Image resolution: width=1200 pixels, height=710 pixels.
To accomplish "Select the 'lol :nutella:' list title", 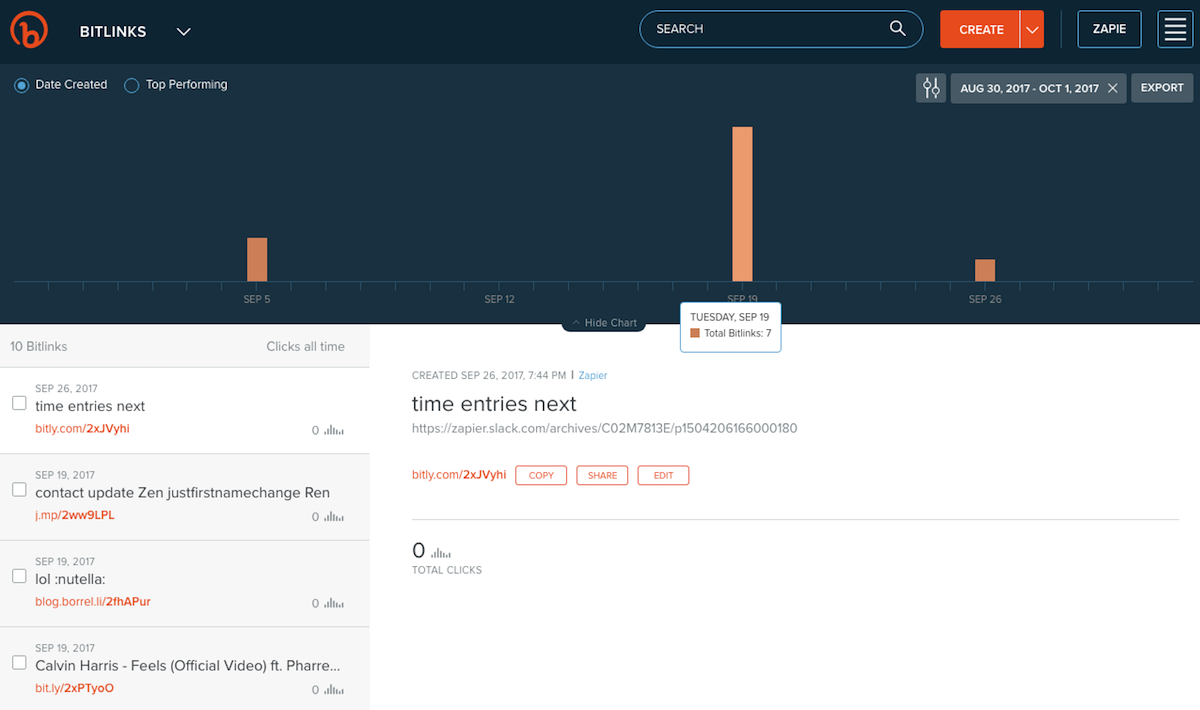I will (x=70, y=579).
